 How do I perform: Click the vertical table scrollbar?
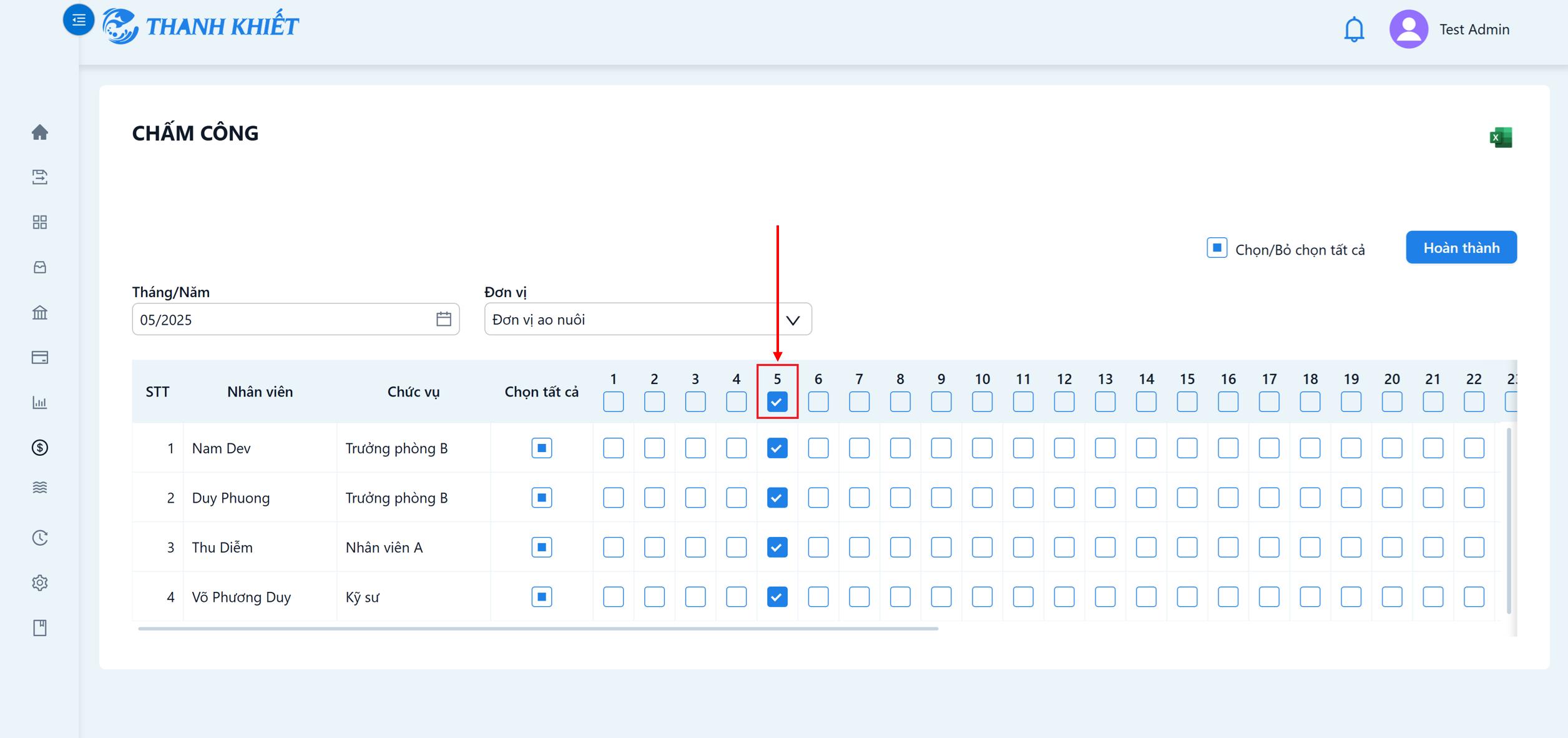(1509, 521)
